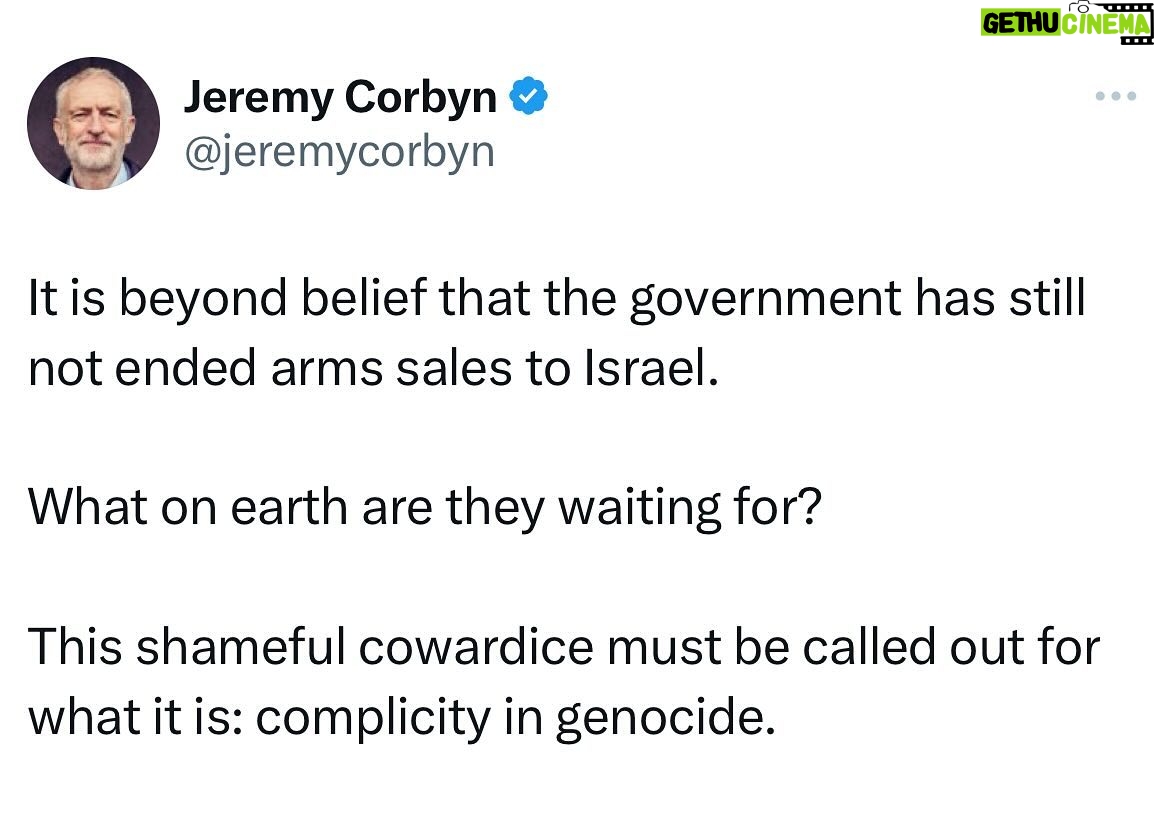The image size is (1154, 818).
Task: Click the word 'government' in the first line
Action: tap(765, 298)
